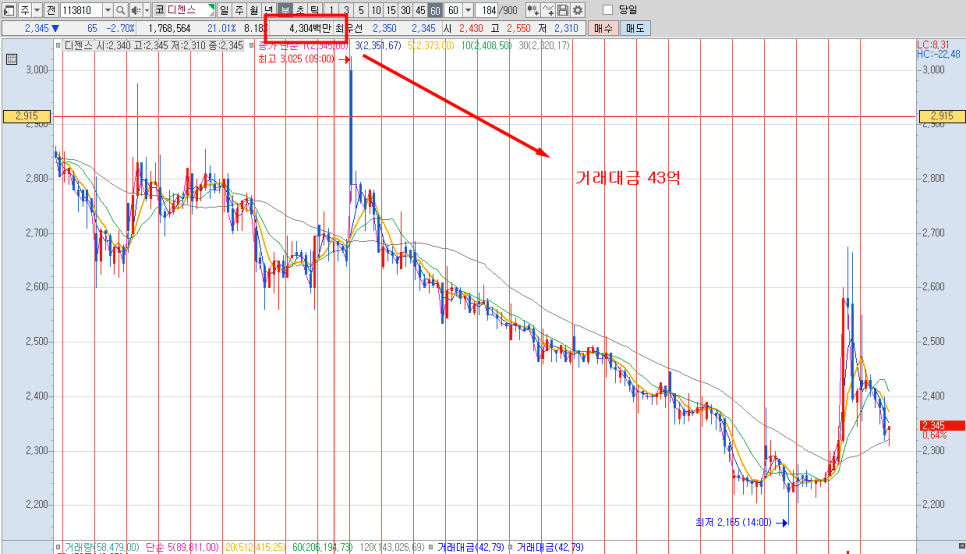Open the 주 market type dropdown arrow
966x554 pixels.
37,10
